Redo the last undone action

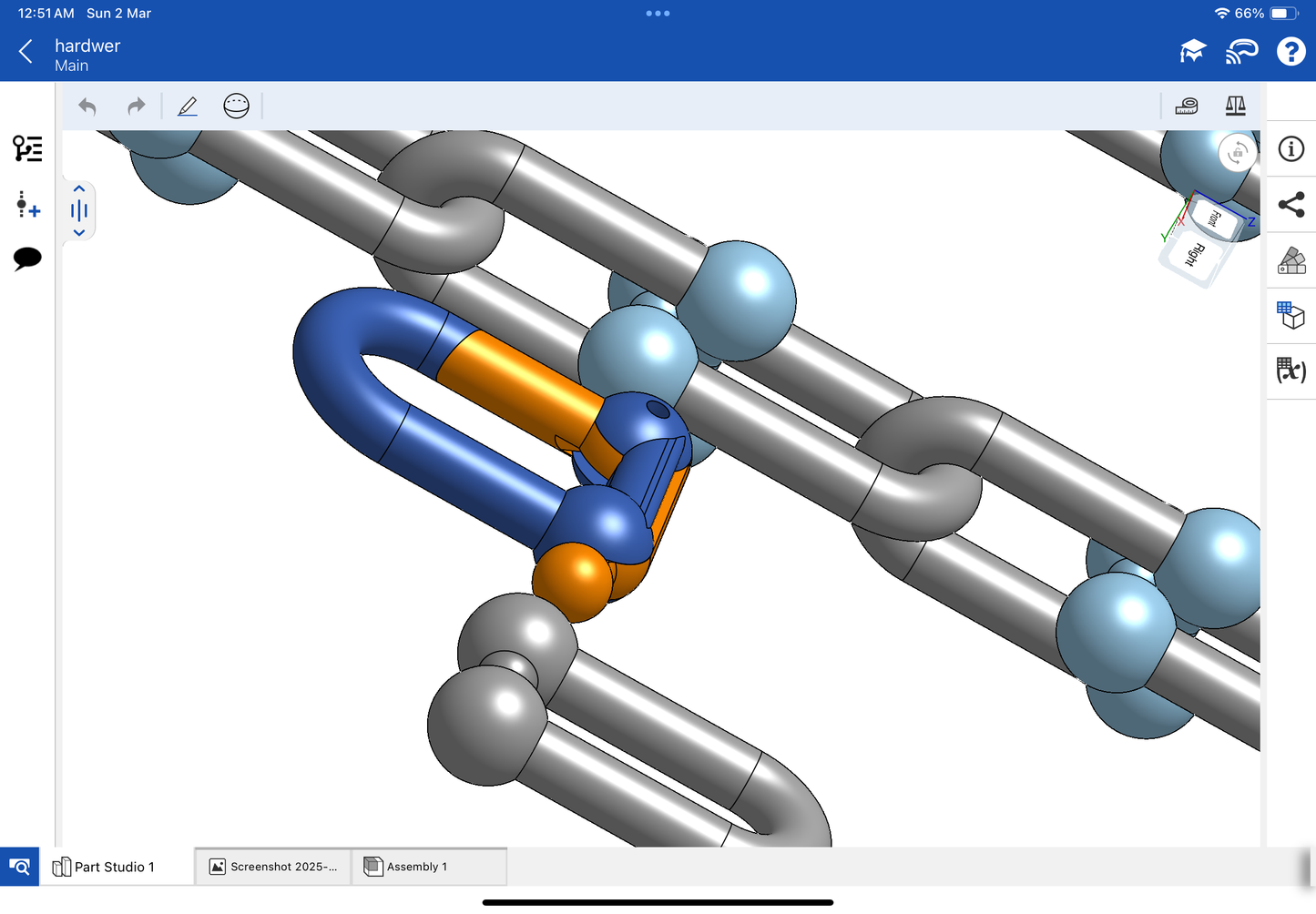136,107
